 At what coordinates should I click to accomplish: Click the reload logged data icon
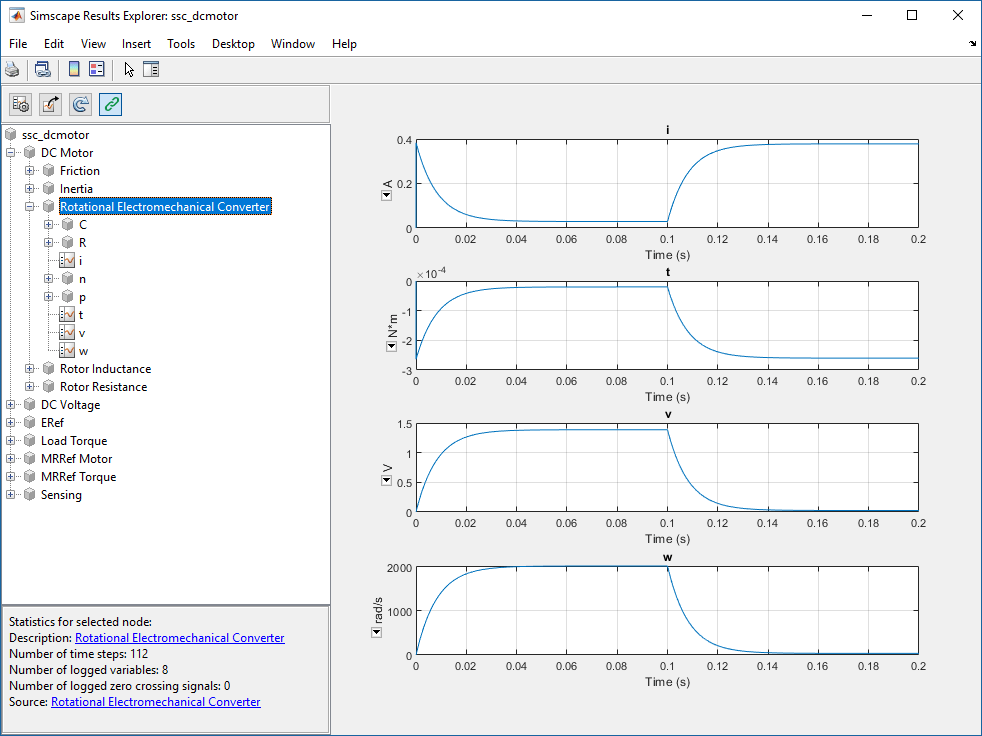81,104
